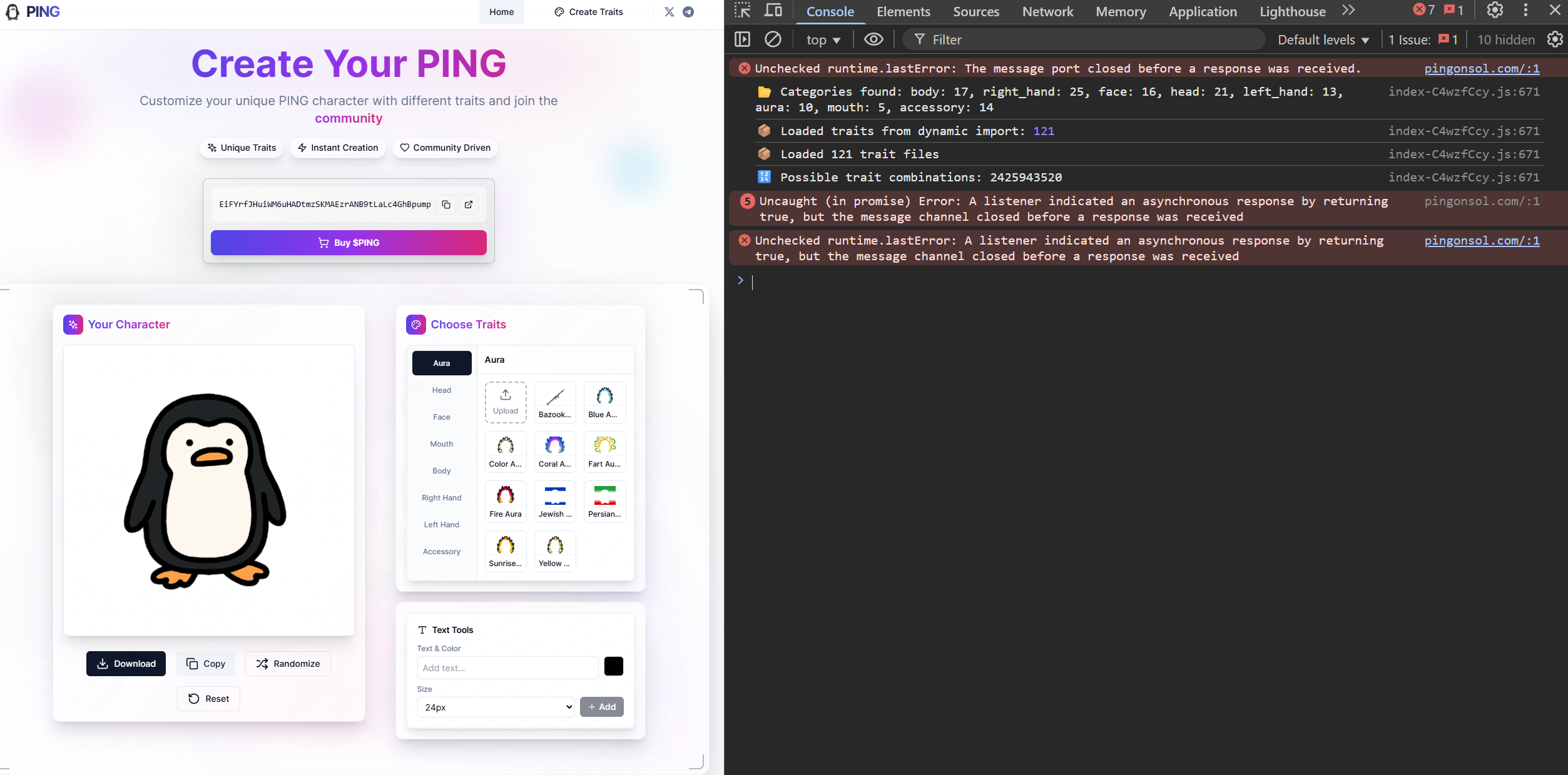Switch to the Lighthouse tab

1292,11
